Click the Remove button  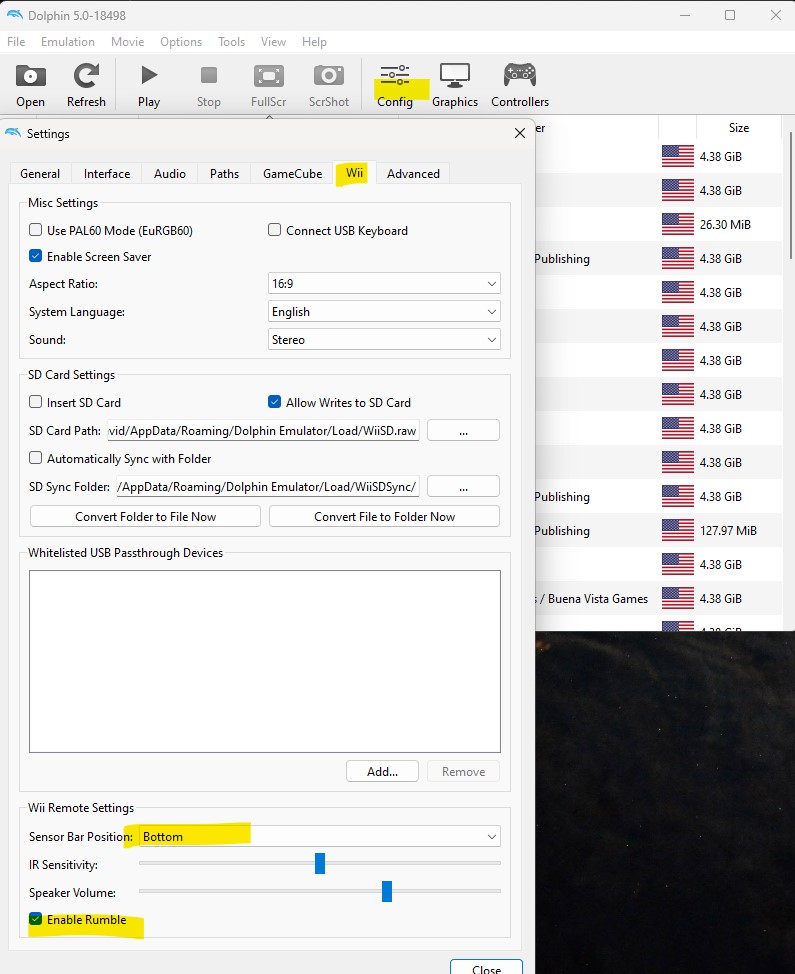pyautogui.click(x=463, y=771)
